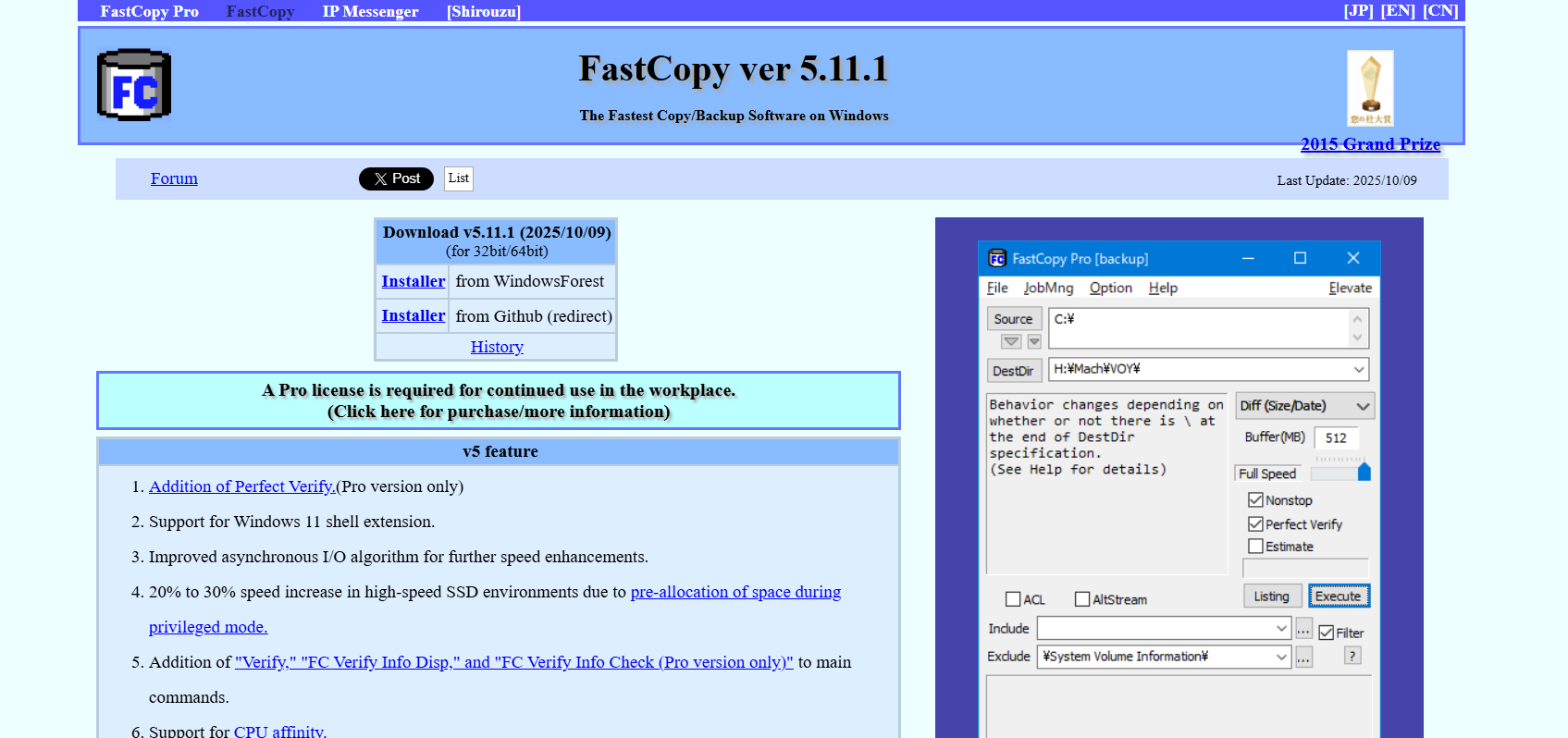The image size is (1568, 738).
Task: Switch language to [JP]
Action: coord(1358,11)
